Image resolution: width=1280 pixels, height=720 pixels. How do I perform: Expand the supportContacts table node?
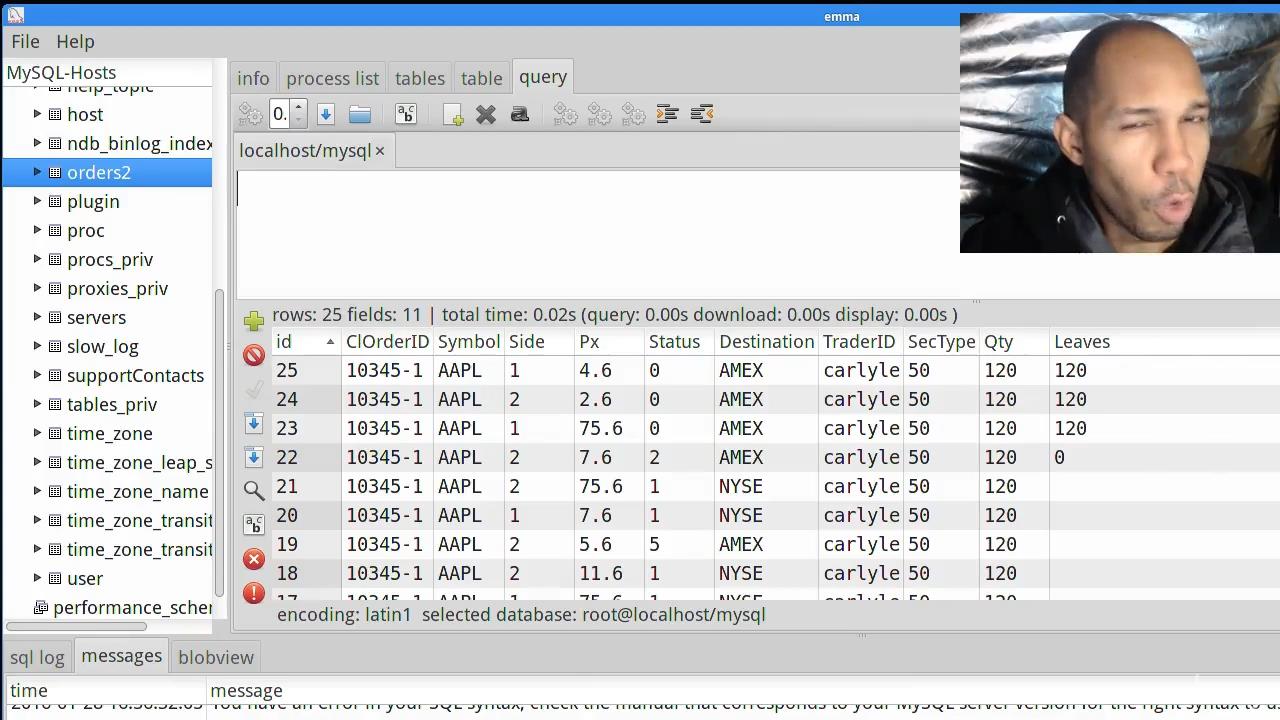37,375
